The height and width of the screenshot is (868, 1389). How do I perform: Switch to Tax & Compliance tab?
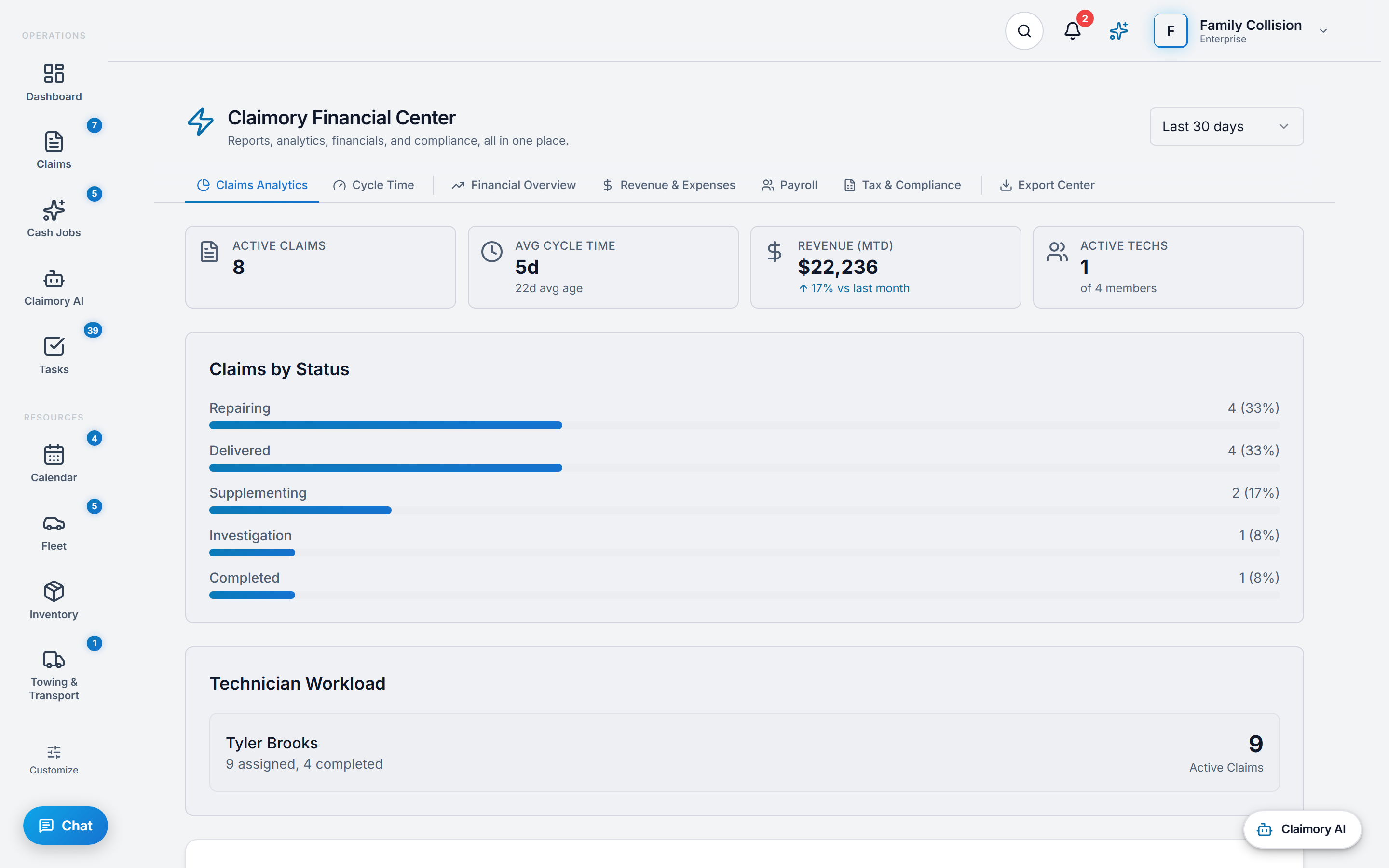[902, 185]
